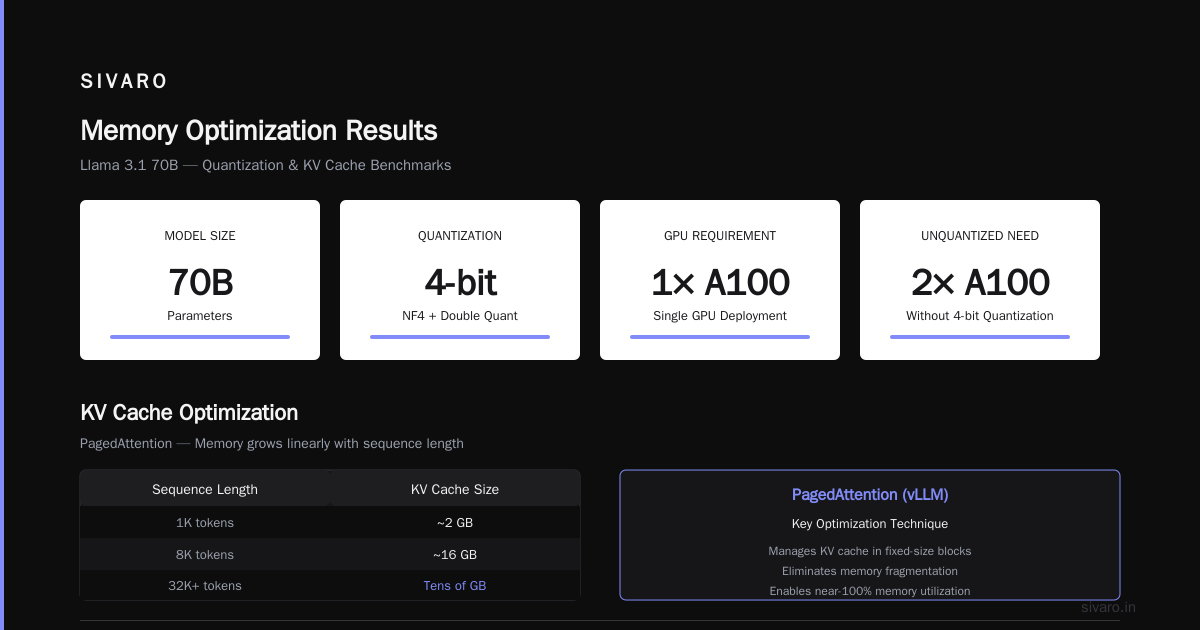The height and width of the screenshot is (630, 1200).
Task: Open the Unquantized Need 2× A100 card
Action: pos(980,280)
